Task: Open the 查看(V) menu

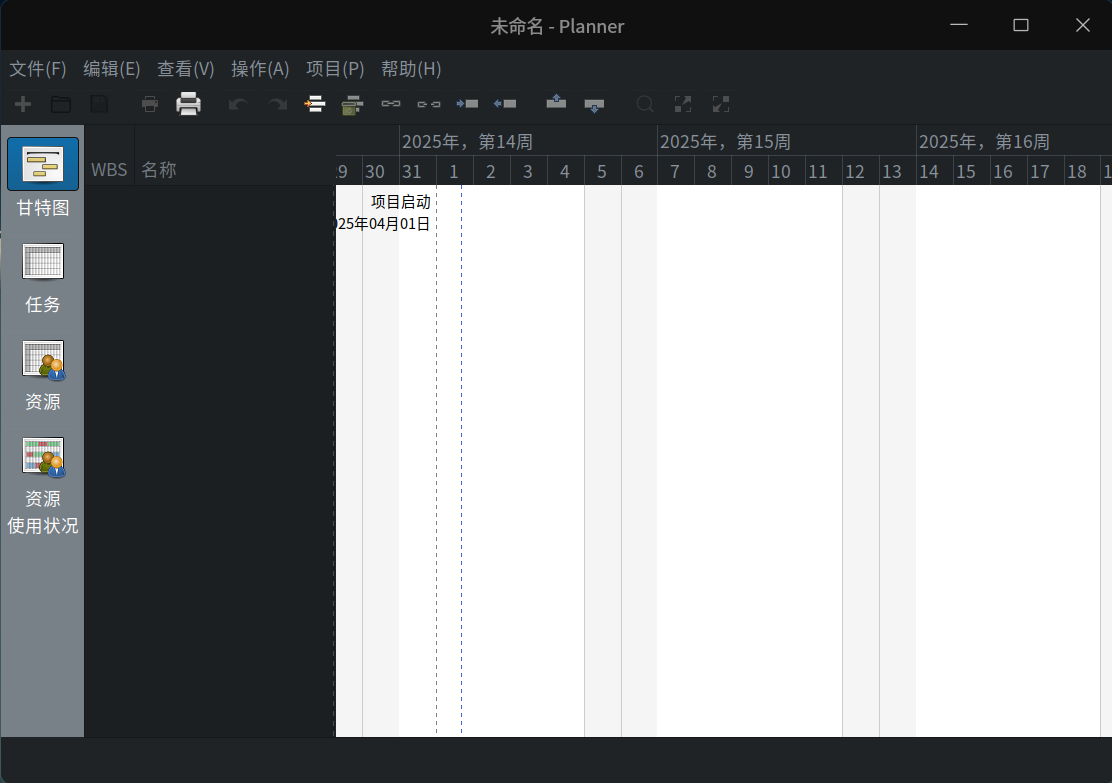Action: click(185, 69)
